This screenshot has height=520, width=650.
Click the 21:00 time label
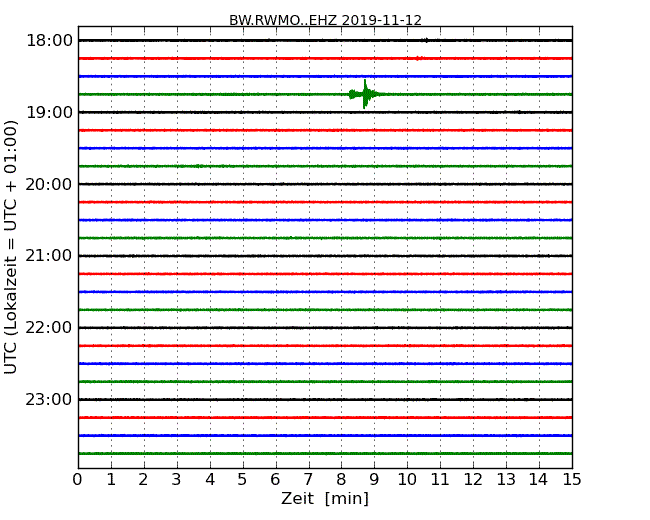49,256
